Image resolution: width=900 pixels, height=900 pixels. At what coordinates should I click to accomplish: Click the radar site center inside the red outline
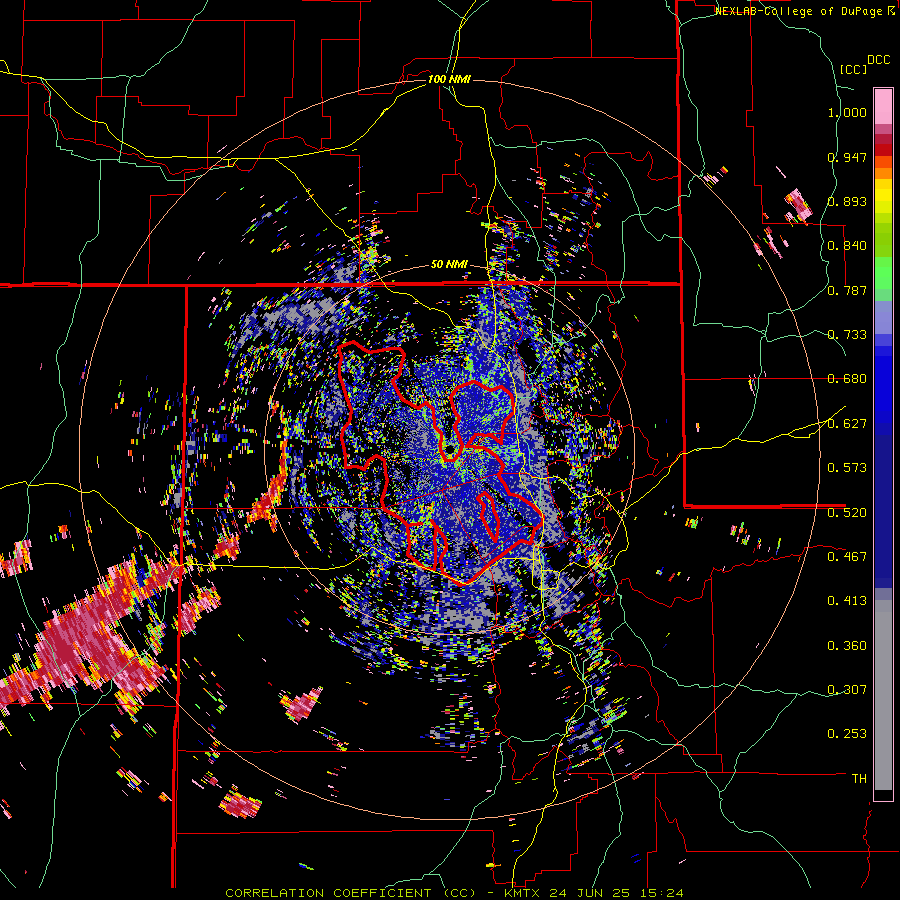point(450,449)
